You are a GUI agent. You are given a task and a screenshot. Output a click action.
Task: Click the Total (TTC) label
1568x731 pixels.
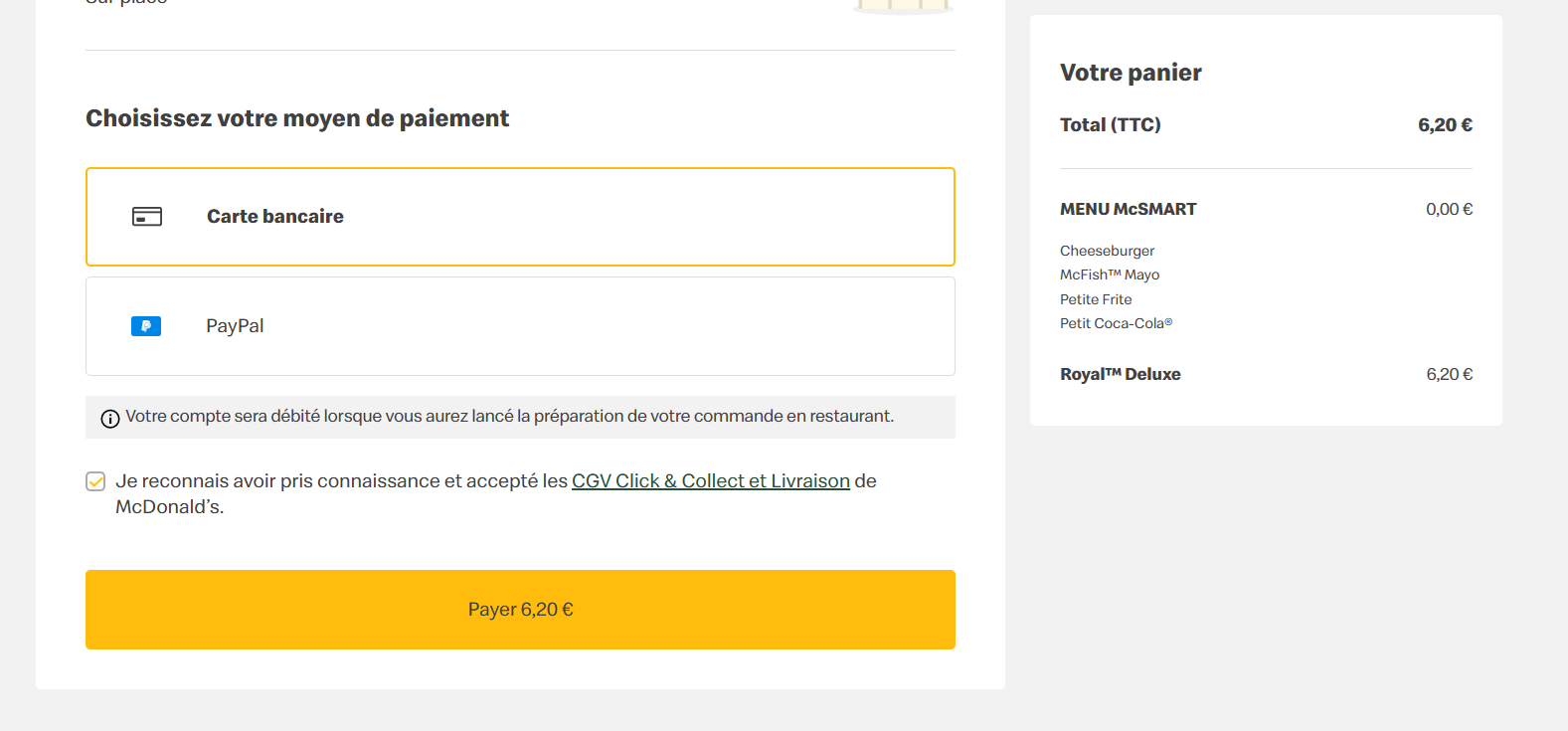point(1111,124)
